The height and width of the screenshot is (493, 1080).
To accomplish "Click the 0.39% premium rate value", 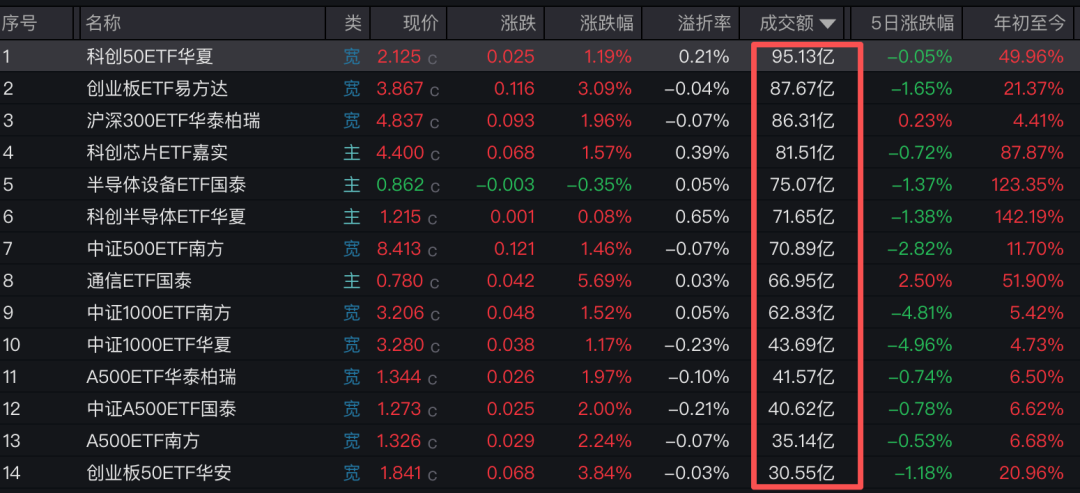I will pyautogui.click(x=704, y=152).
